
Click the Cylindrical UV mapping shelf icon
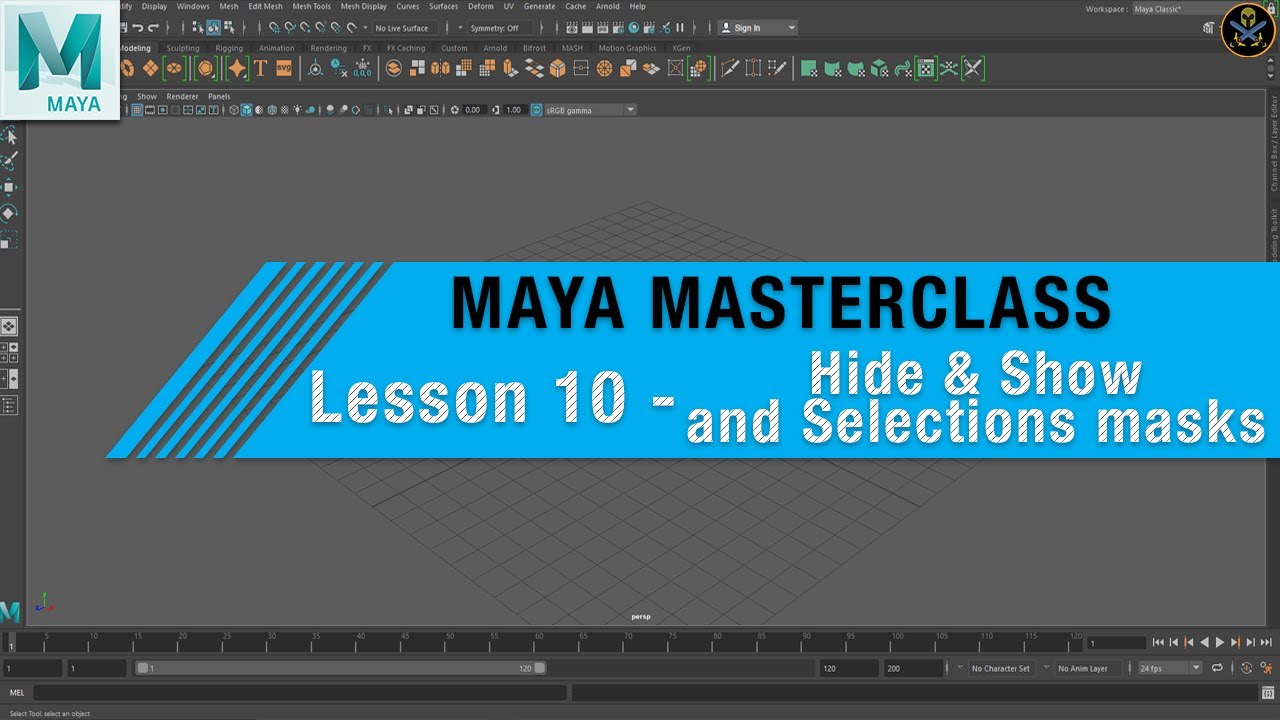point(832,68)
